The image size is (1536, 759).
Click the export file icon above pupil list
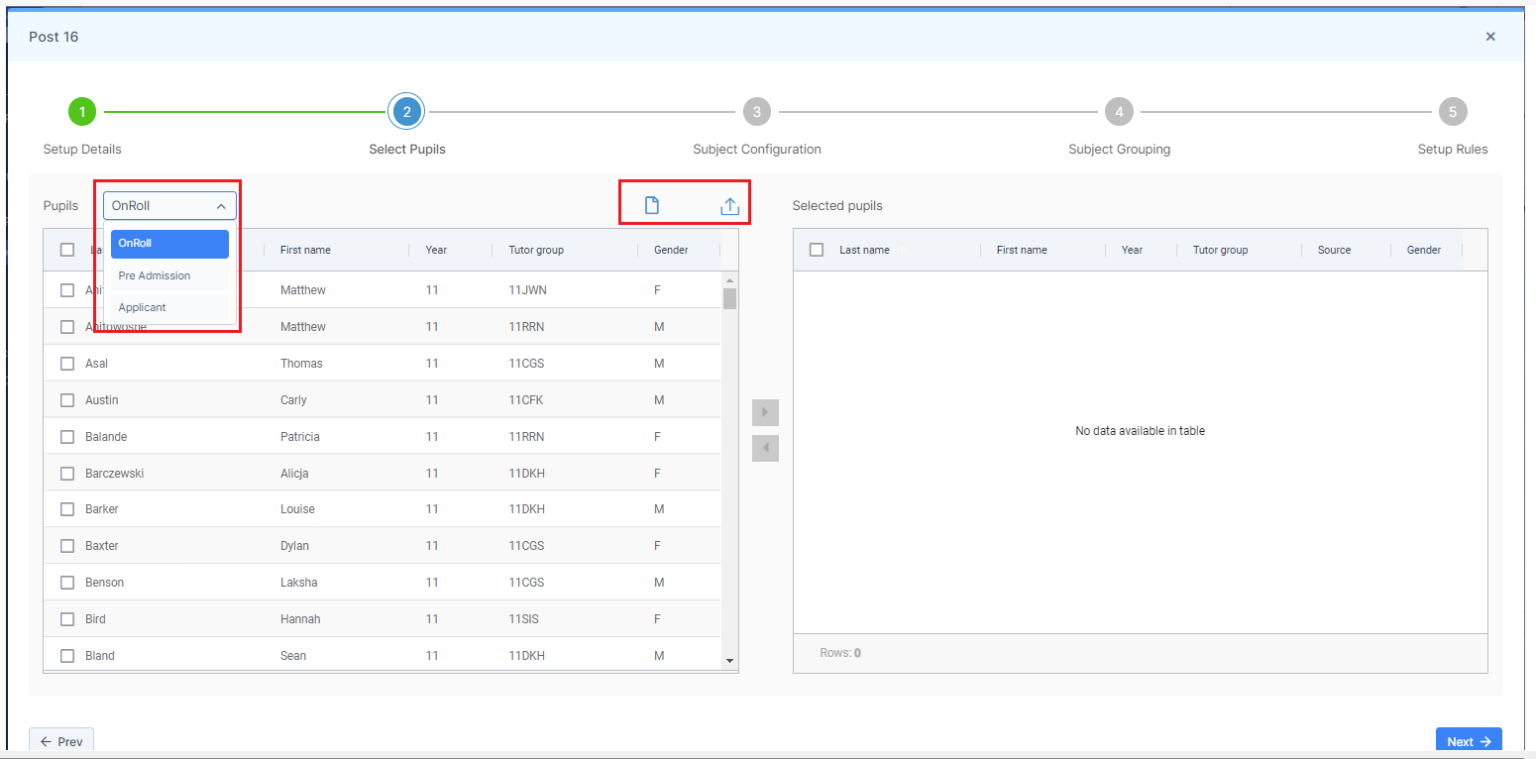click(x=652, y=204)
